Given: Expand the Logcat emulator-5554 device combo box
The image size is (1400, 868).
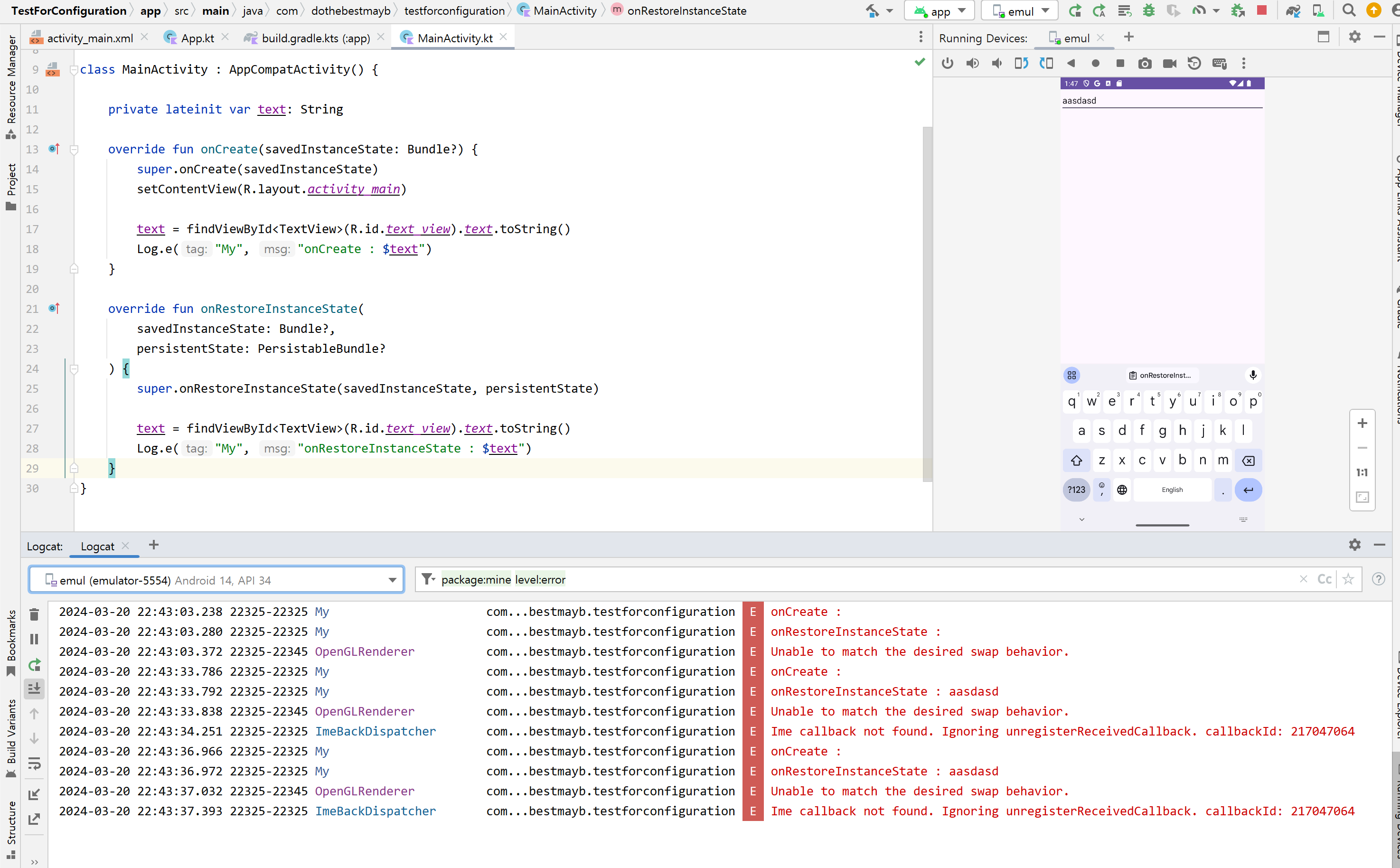Looking at the screenshot, I should pos(392,580).
